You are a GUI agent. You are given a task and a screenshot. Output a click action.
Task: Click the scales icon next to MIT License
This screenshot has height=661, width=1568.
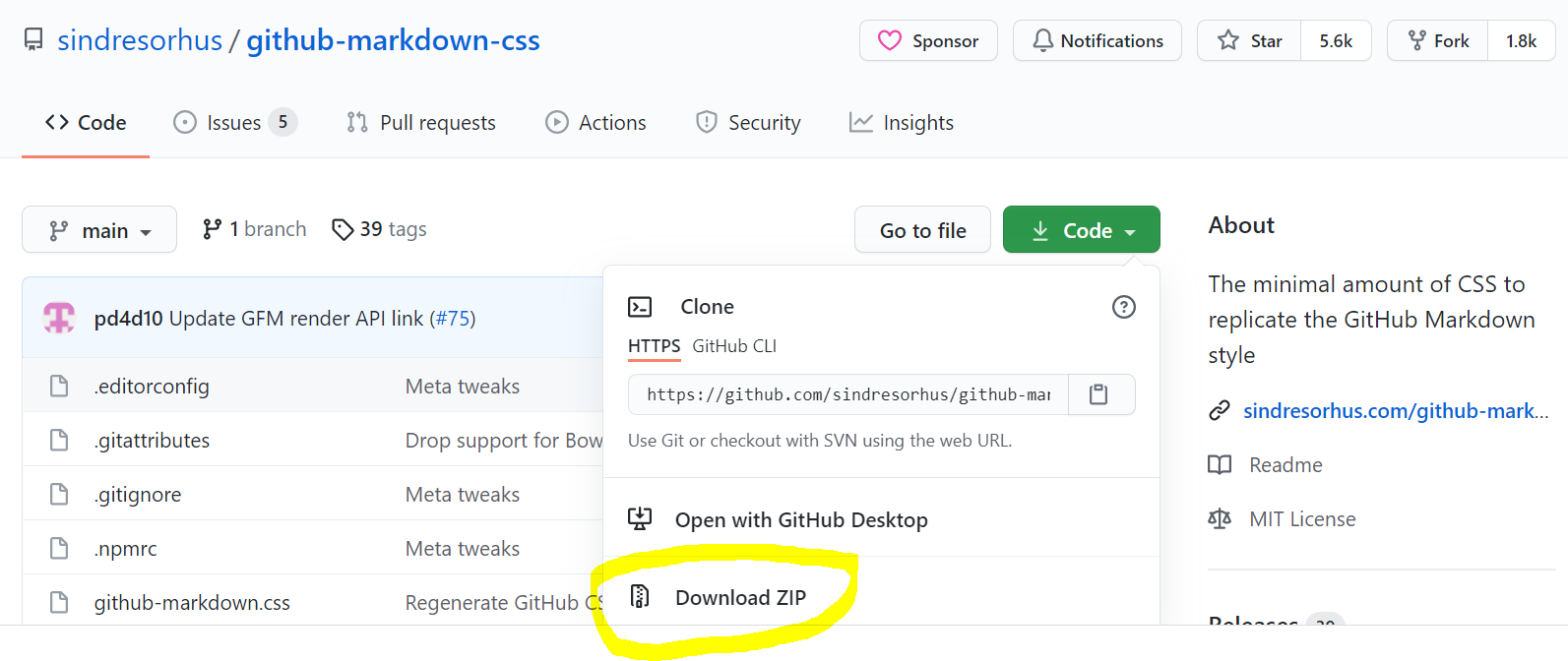[x=1220, y=518]
